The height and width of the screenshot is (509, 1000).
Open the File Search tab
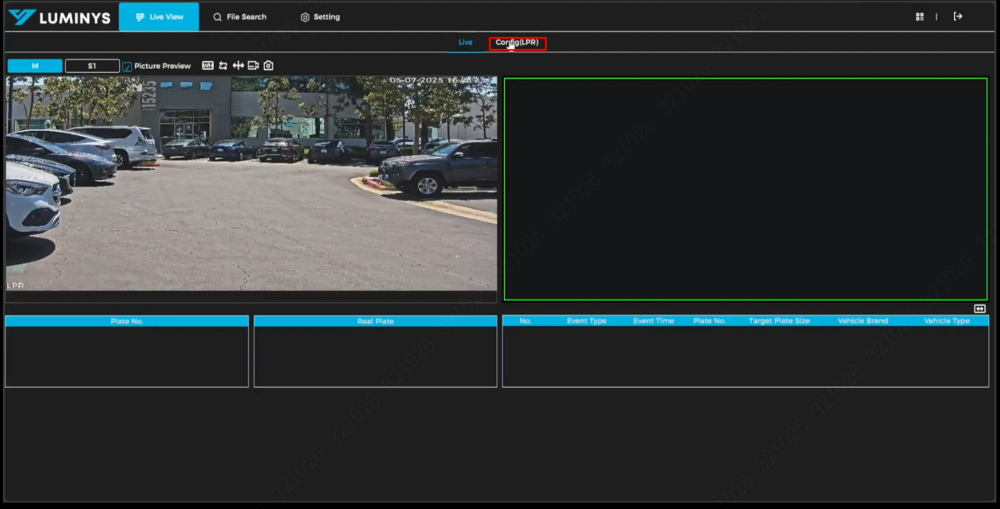(x=240, y=17)
